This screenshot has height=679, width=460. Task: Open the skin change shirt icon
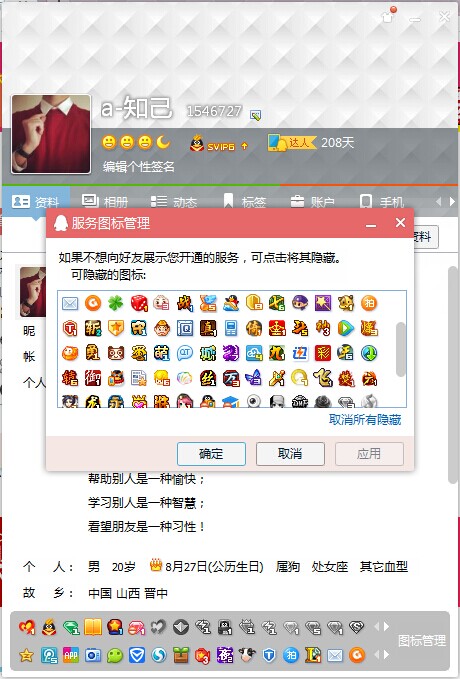388,17
